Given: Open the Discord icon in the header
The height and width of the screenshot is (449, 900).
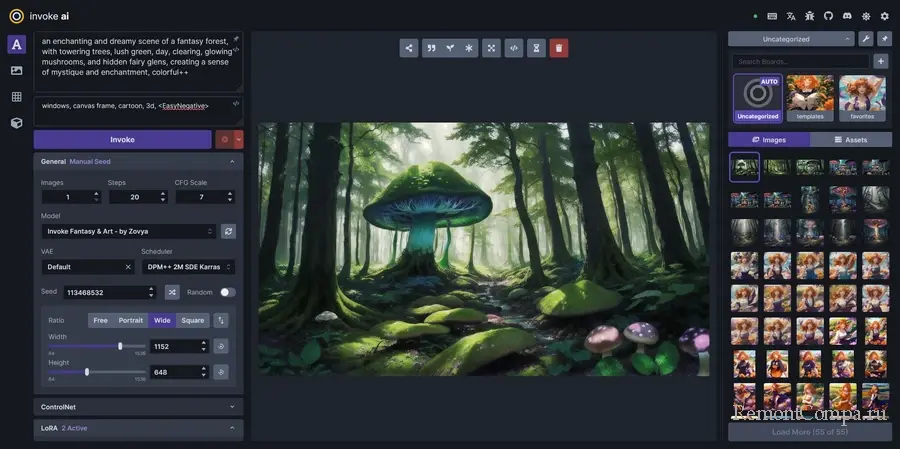Looking at the screenshot, I should 846,16.
